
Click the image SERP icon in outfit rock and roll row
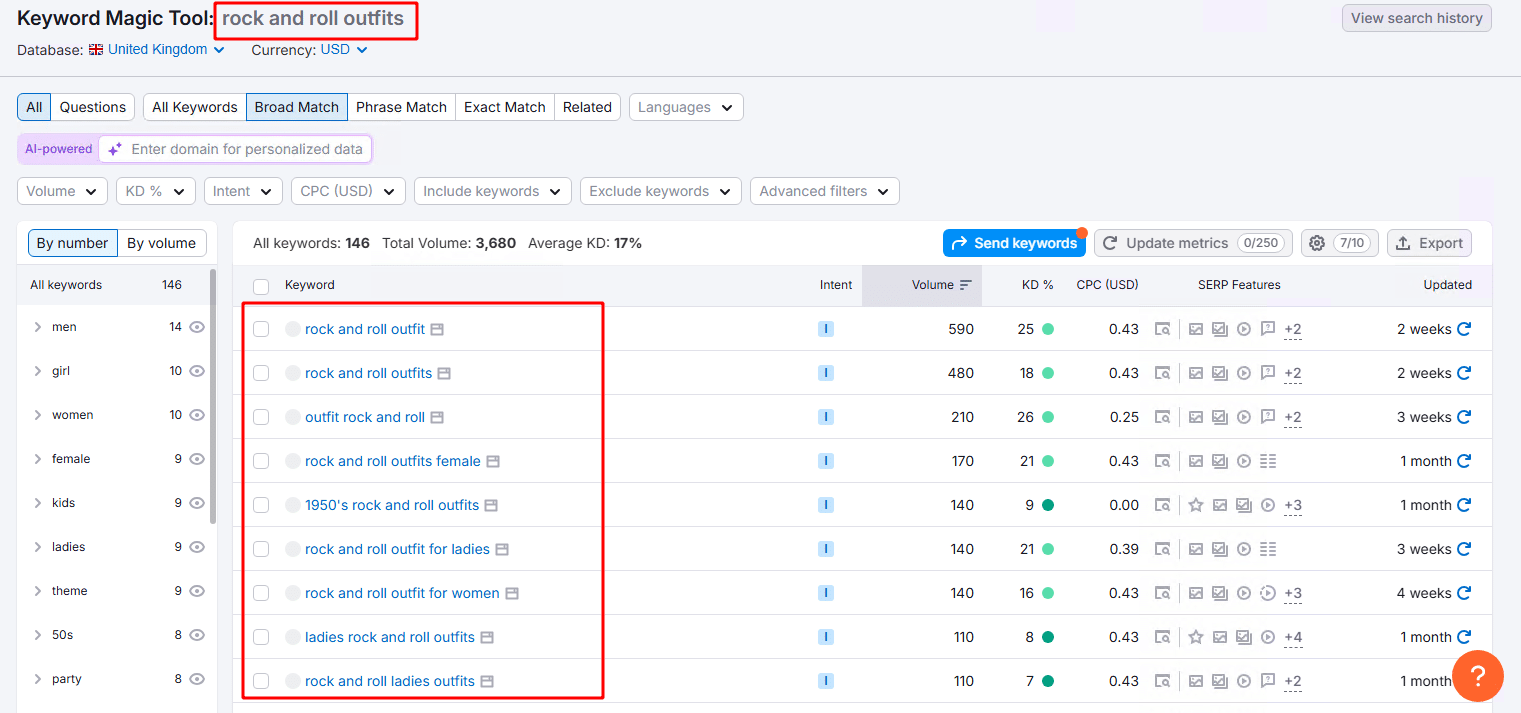point(1195,417)
